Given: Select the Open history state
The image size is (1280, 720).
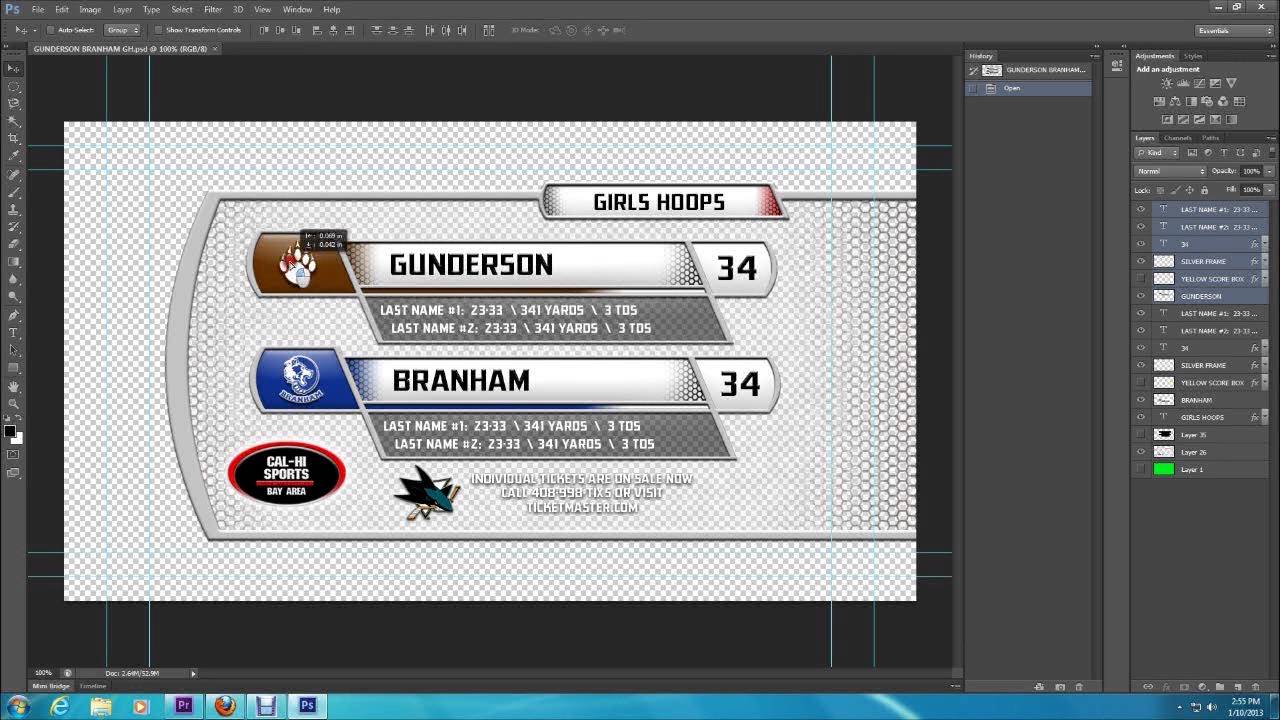Looking at the screenshot, I should (x=1028, y=88).
